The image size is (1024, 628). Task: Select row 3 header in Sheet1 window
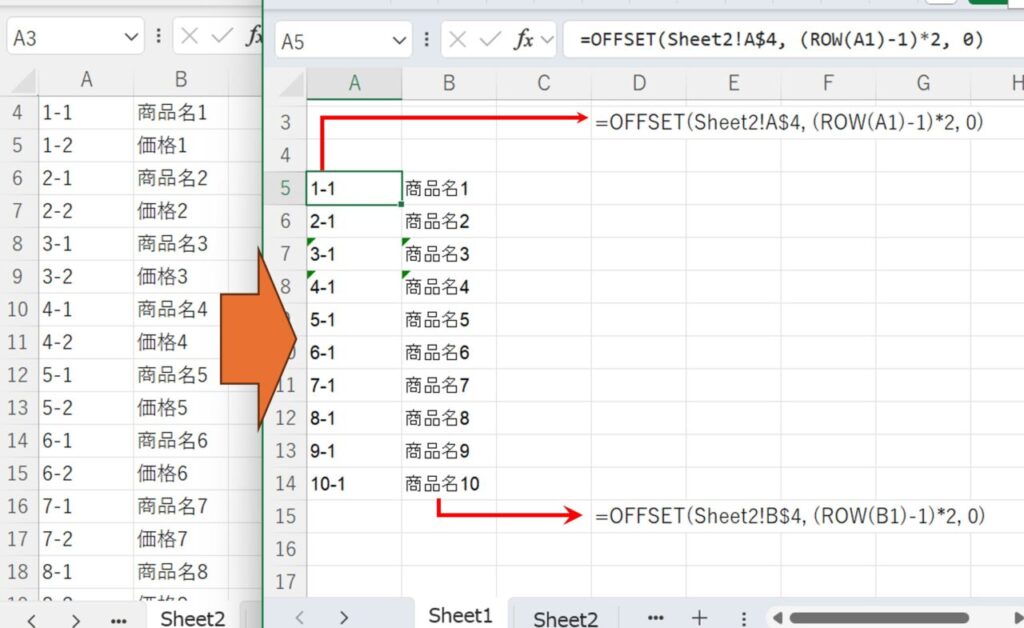285,122
